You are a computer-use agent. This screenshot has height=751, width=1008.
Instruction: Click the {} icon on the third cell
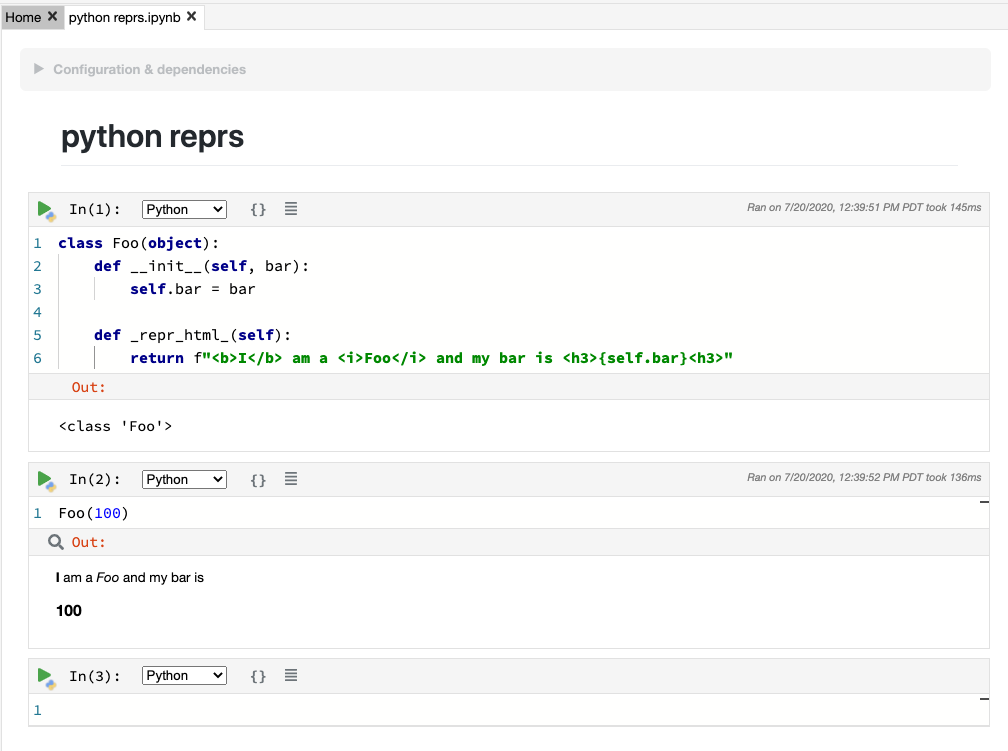(258, 675)
